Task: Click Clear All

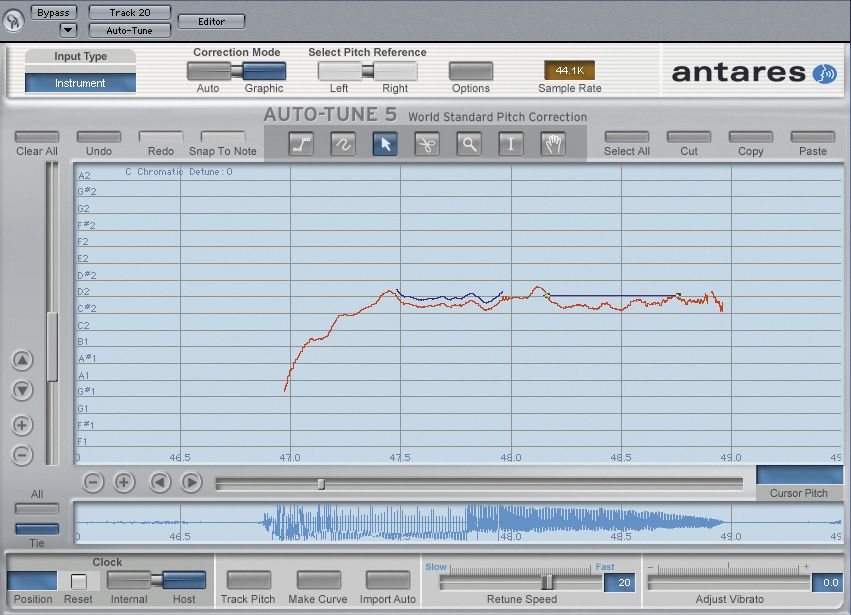Action: coord(37,137)
